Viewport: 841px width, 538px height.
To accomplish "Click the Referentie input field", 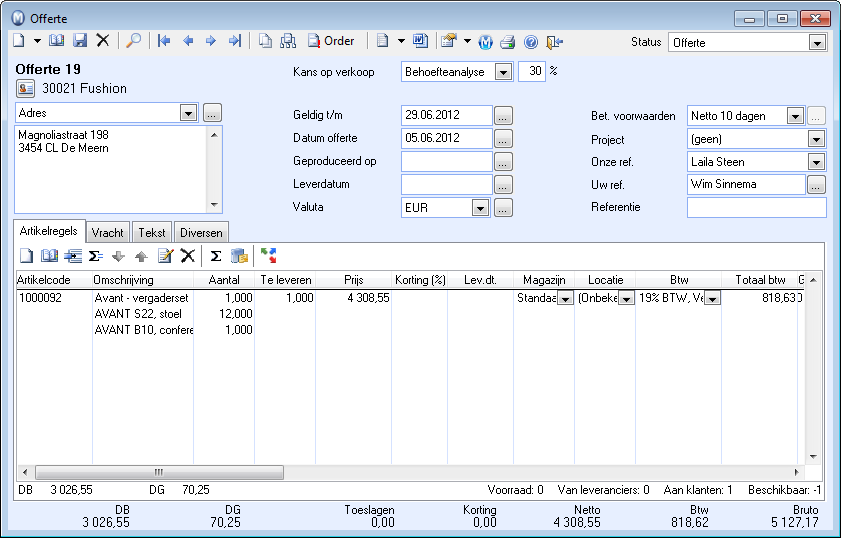I will click(756, 208).
